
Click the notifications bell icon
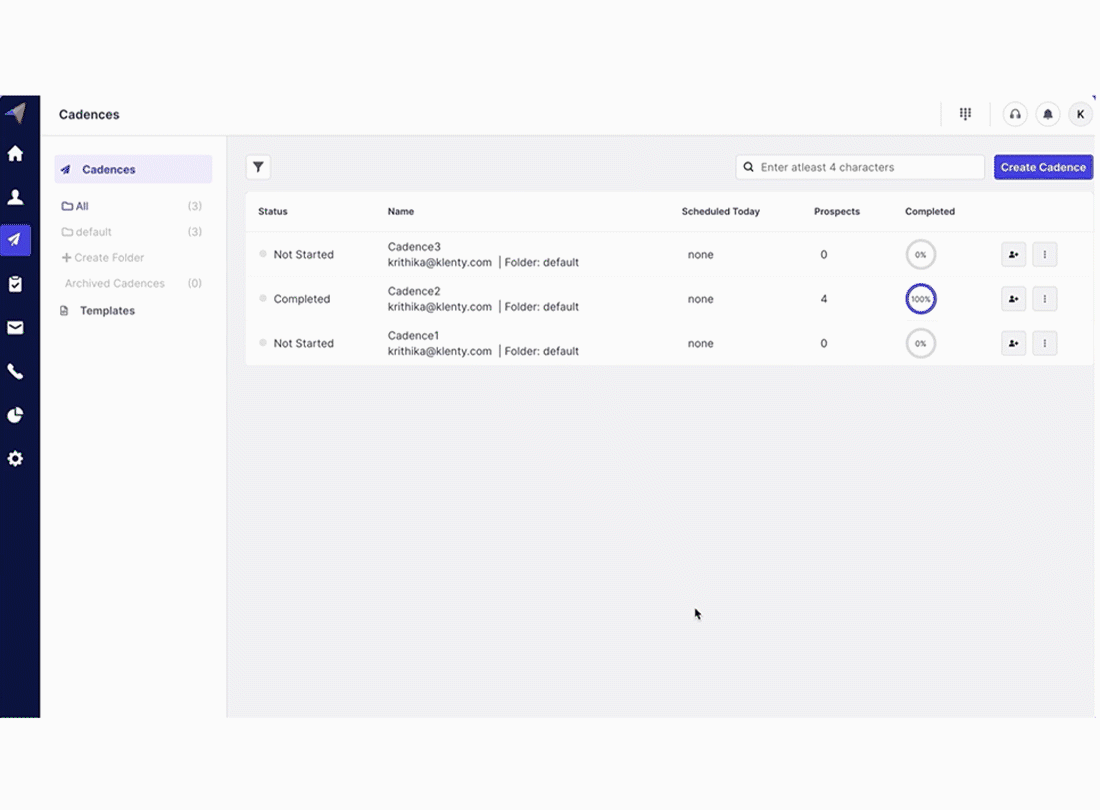[x=1047, y=114]
